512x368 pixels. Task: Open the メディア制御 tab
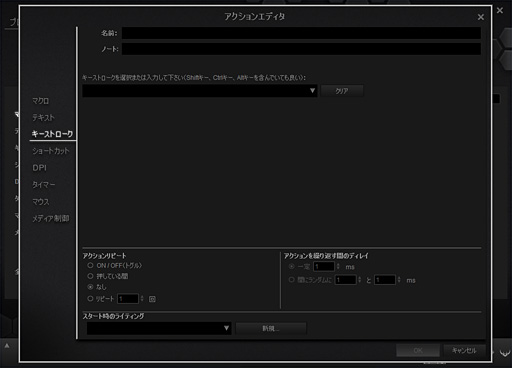tap(51, 218)
